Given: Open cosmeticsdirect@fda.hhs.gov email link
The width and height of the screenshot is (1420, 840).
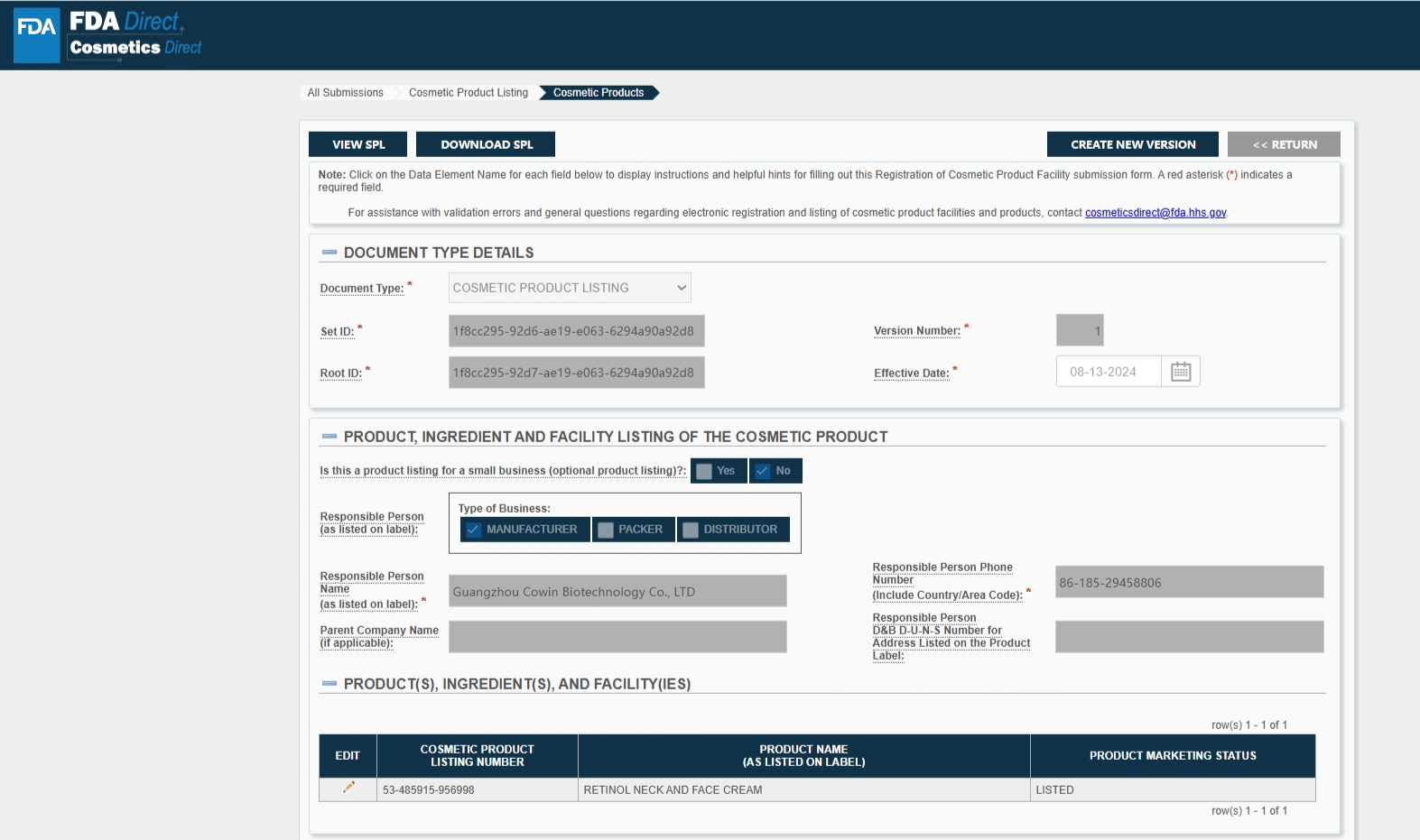Looking at the screenshot, I should pos(1155,213).
